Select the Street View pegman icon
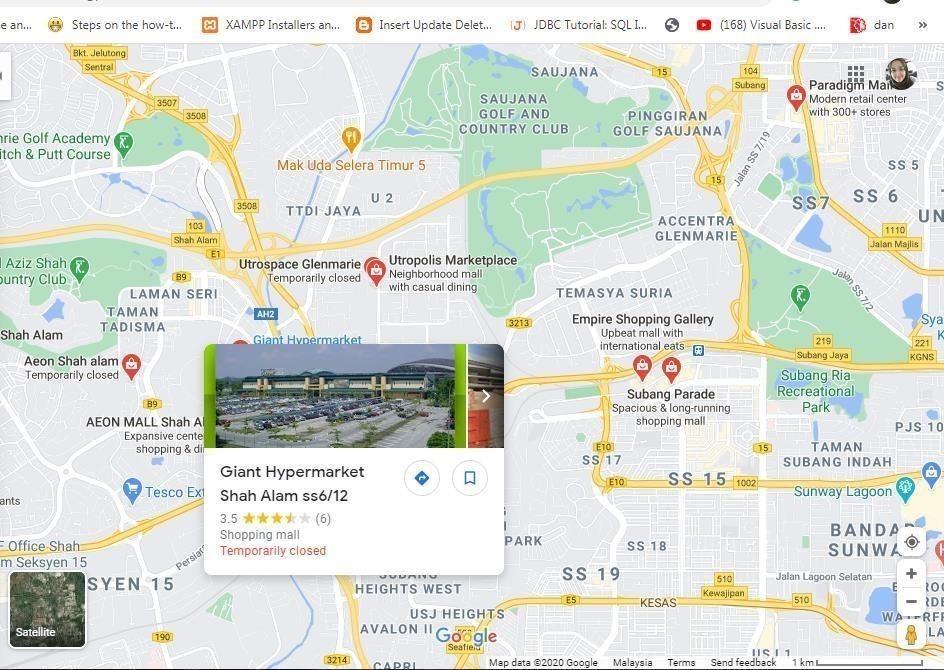Image resolution: width=944 pixels, height=670 pixels. [911, 634]
